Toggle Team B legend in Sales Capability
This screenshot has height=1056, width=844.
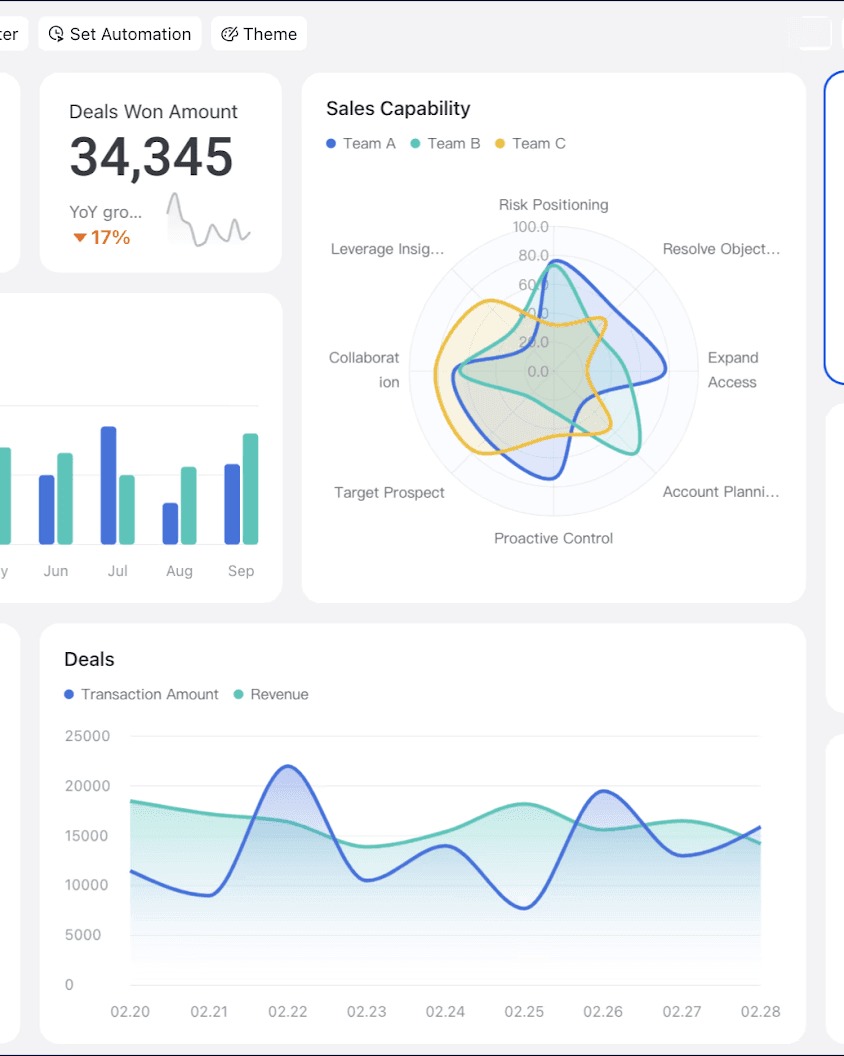coord(445,143)
